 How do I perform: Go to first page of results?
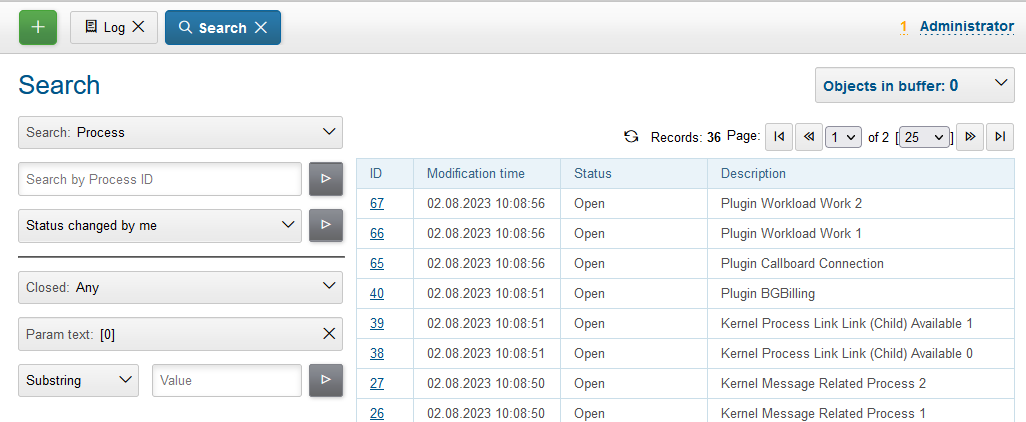click(780, 137)
